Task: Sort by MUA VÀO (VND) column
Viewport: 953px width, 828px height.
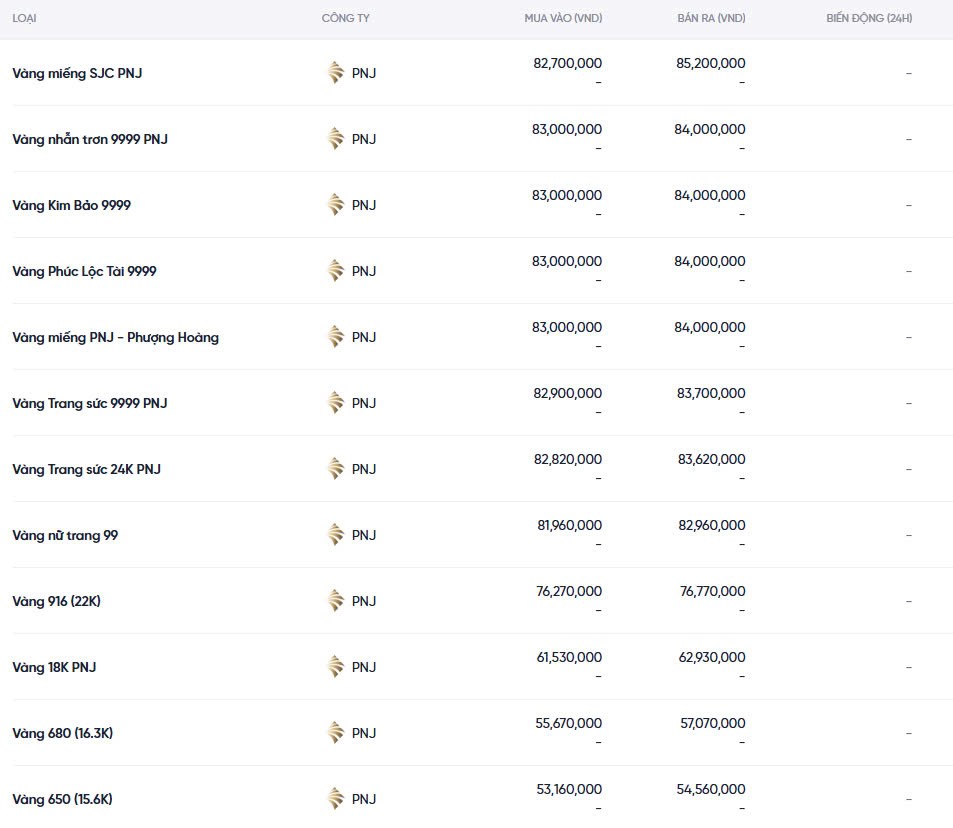Action: click(563, 19)
